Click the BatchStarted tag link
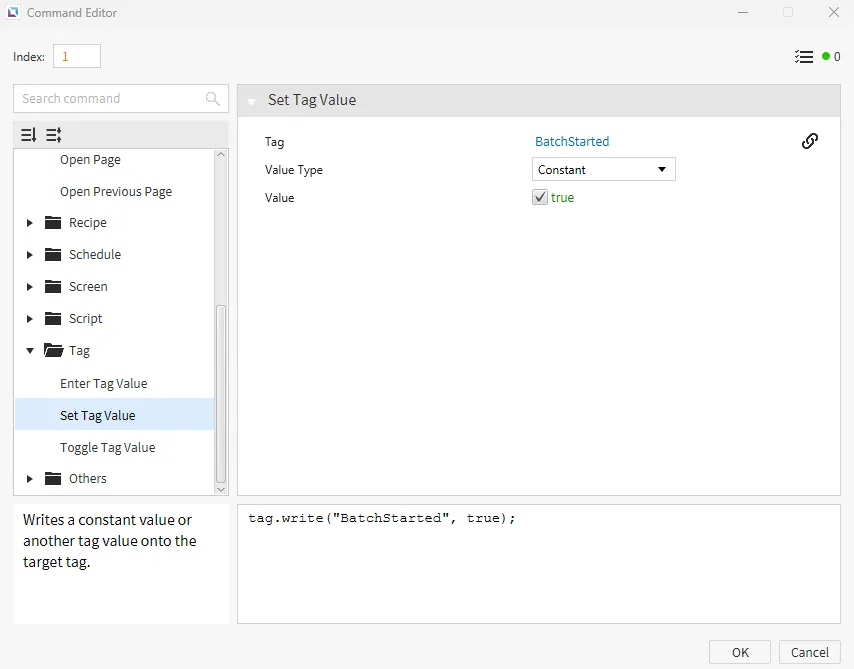Viewport: 854px width, 669px height. (x=572, y=142)
